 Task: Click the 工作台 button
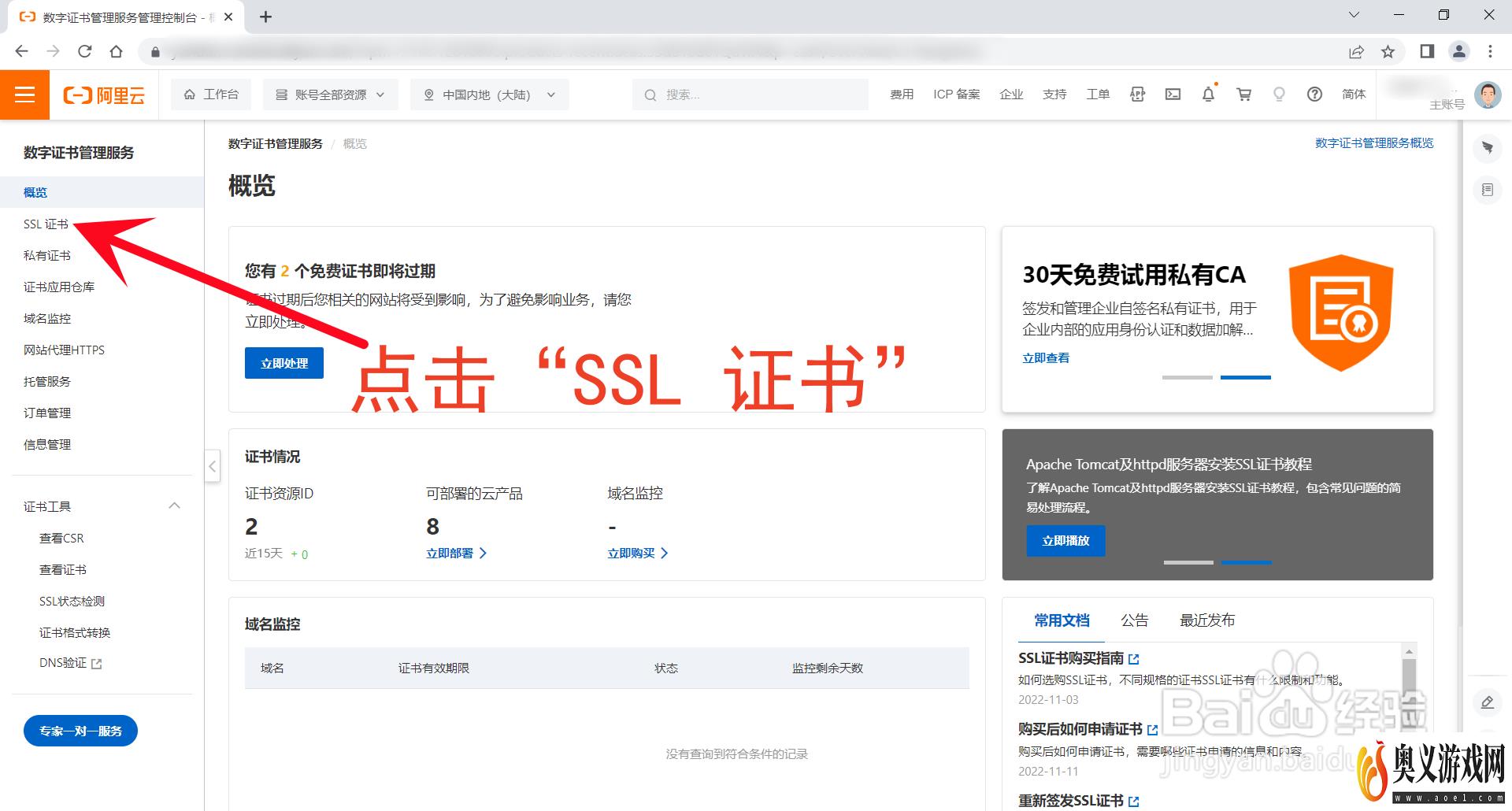(x=211, y=94)
